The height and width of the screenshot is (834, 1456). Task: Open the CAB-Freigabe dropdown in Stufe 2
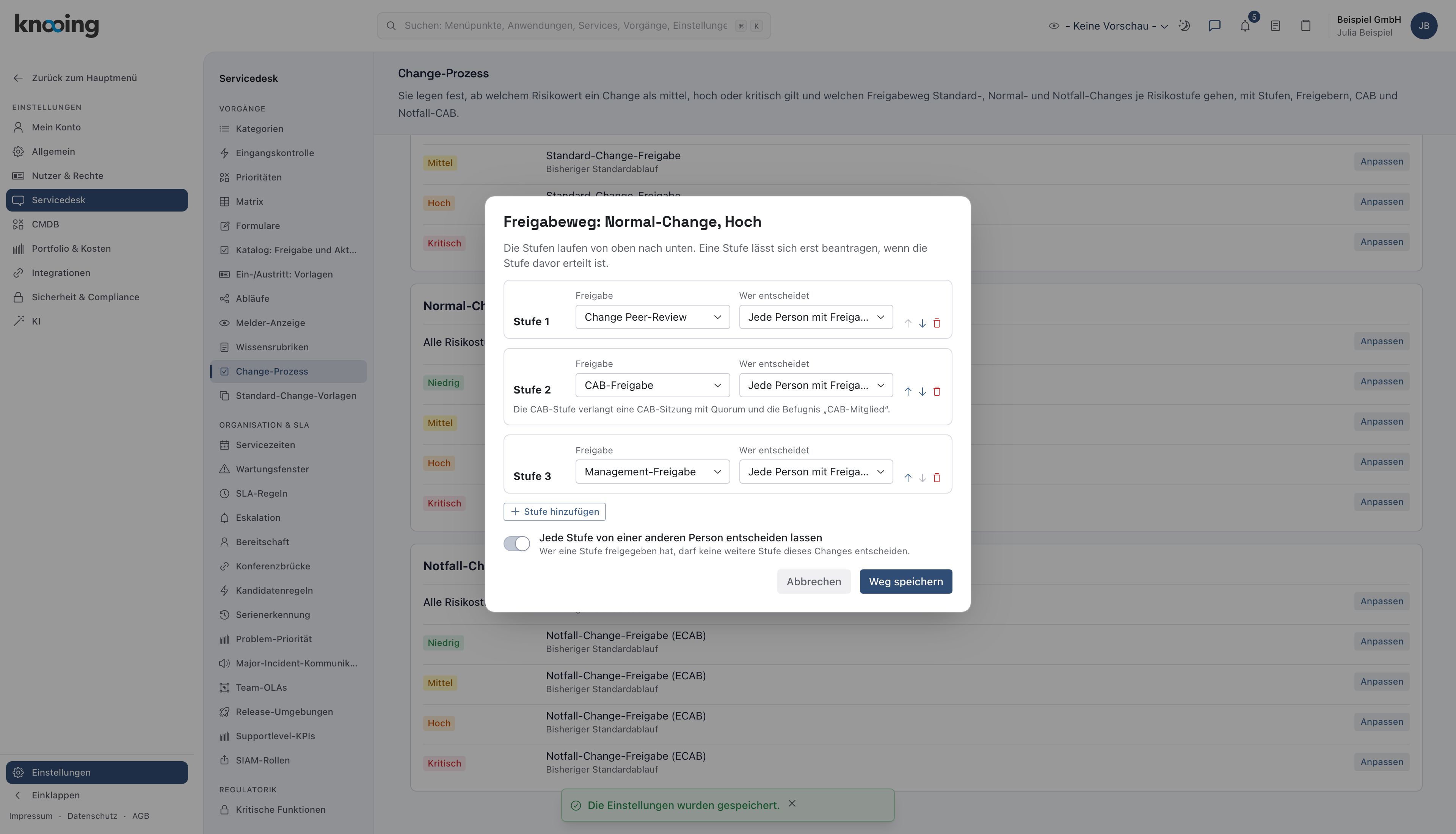pos(653,385)
